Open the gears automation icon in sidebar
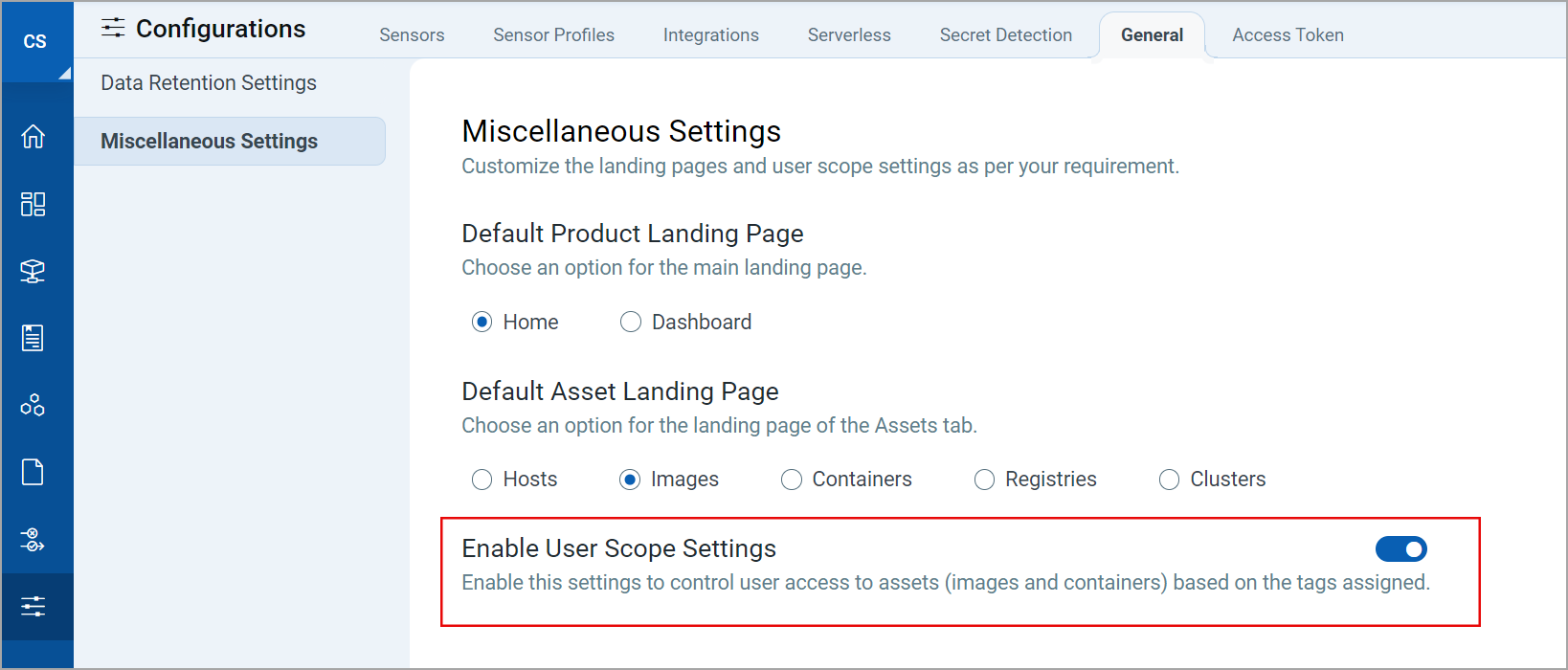Viewport: 1568px width, 670px height. coord(34,540)
